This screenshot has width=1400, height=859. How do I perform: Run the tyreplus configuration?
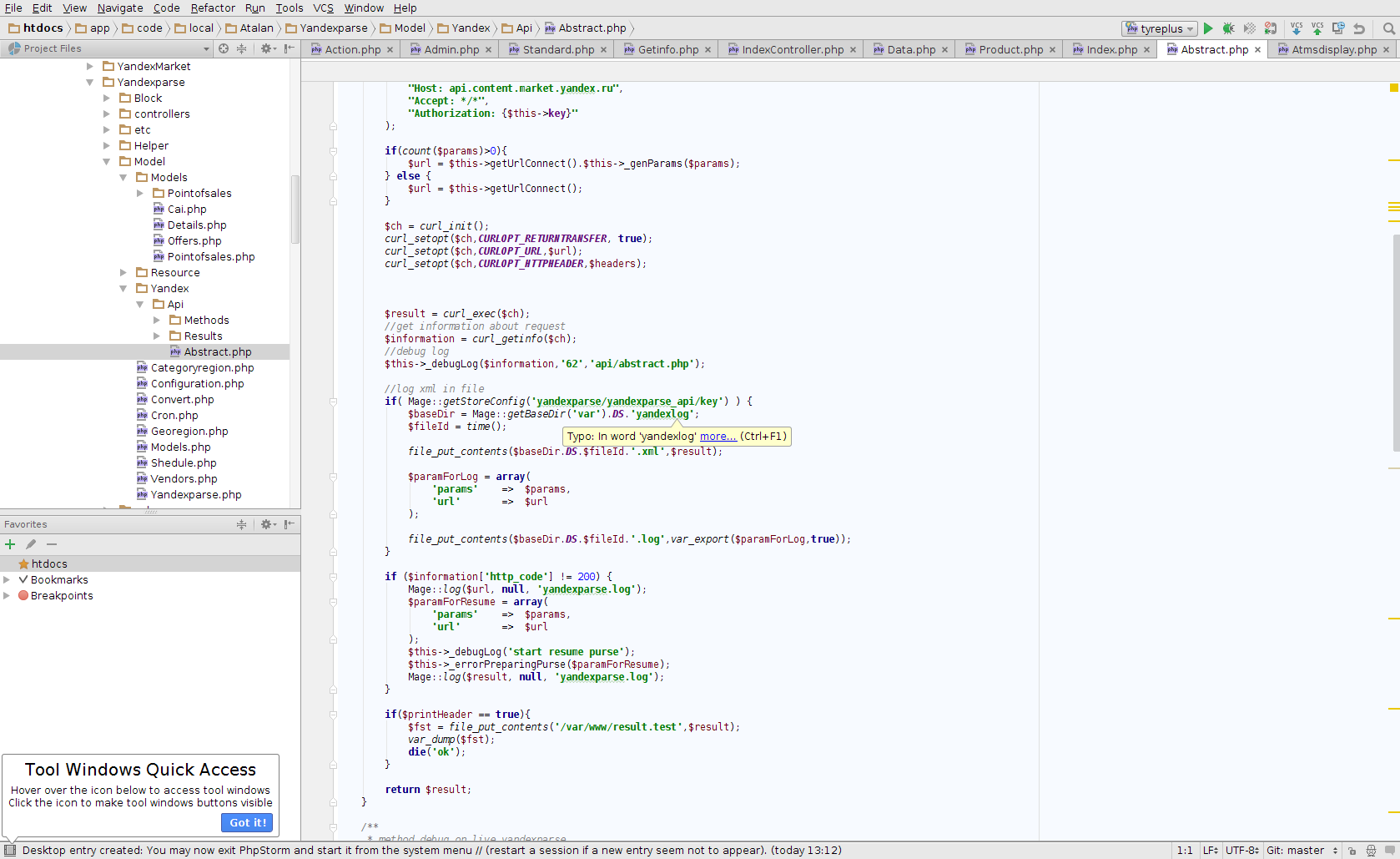(x=1208, y=28)
